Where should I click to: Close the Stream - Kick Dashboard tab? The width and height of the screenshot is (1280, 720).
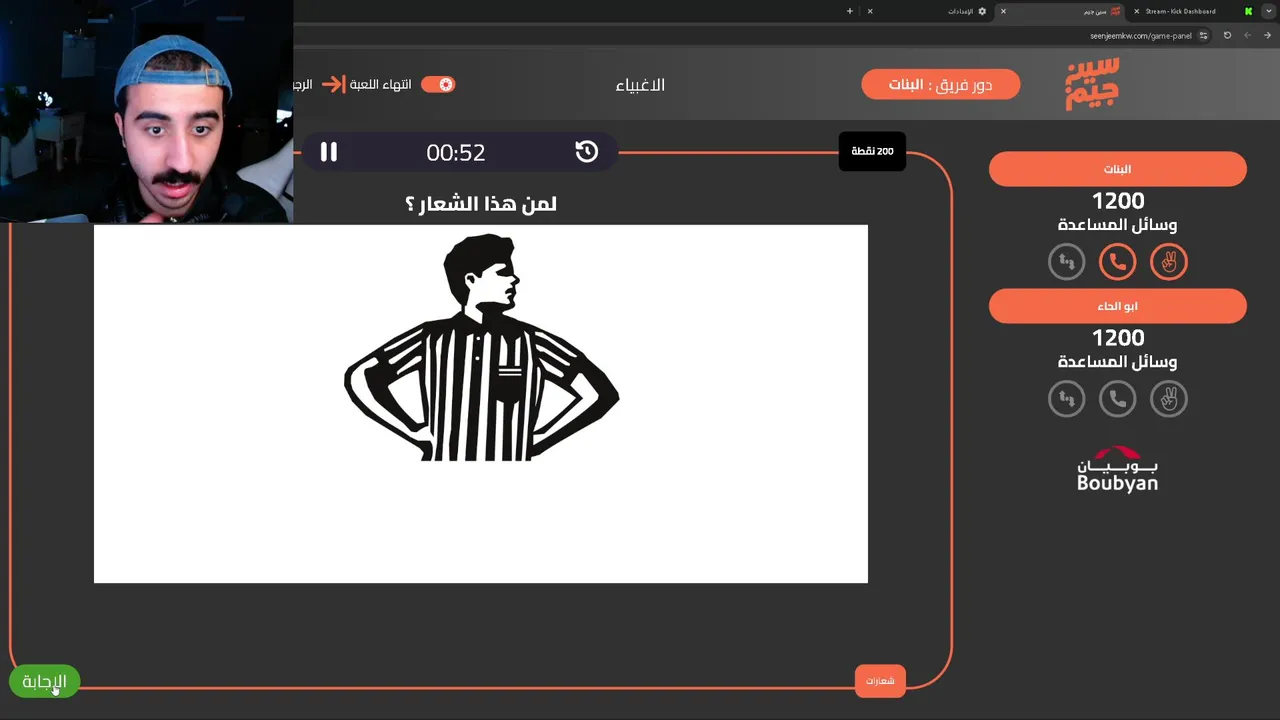(1136, 11)
